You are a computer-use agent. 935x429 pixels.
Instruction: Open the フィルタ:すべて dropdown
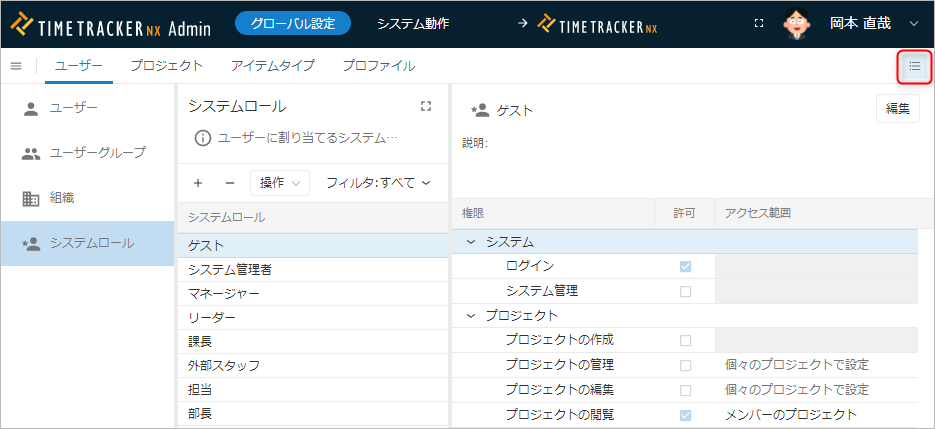(377, 183)
